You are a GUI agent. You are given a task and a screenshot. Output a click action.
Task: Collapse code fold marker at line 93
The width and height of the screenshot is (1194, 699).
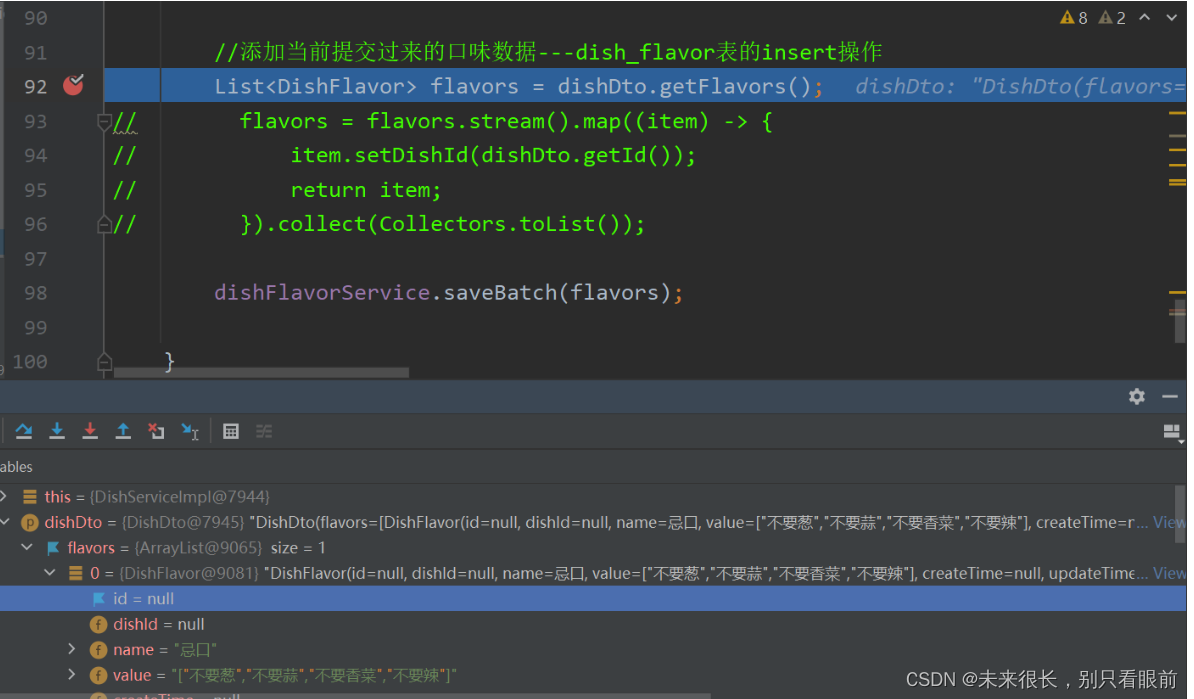pyautogui.click(x=104, y=121)
